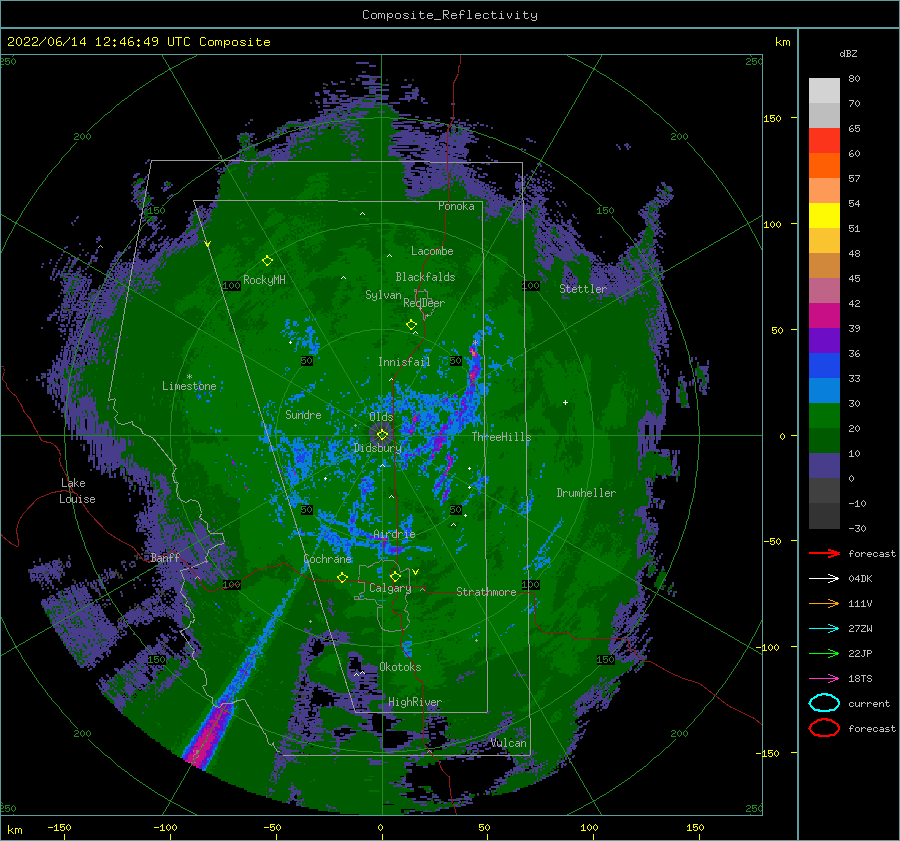The width and height of the screenshot is (900, 841).
Task: Select the blue 36-33 dBZ color swatch
Action: click(824, 366)
